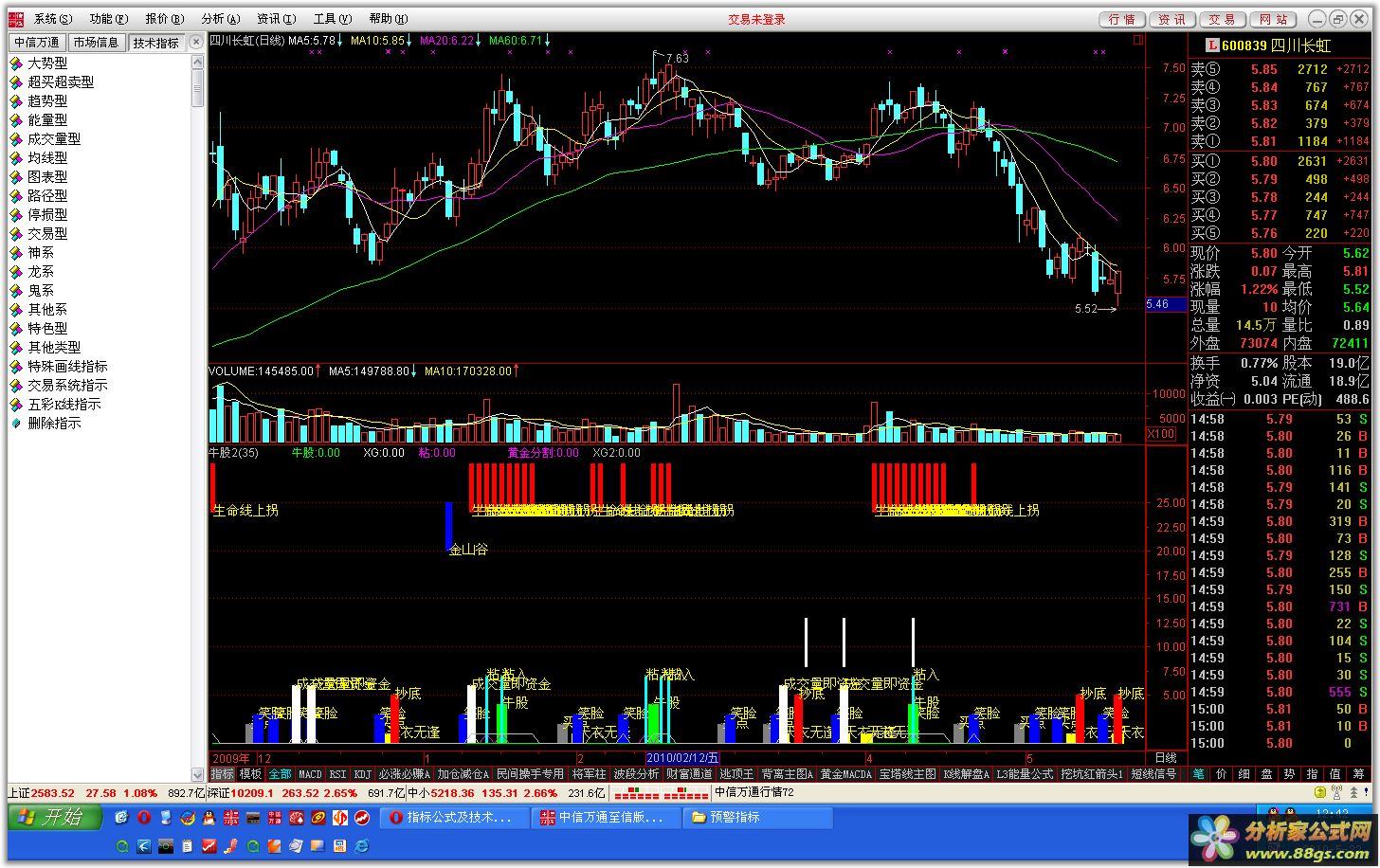Image resolution: width=1380 pixels, height=868 pixels.
Task: Click the Opera icon in quick launch
Action: pyautogui.click(x=144, y=817)
